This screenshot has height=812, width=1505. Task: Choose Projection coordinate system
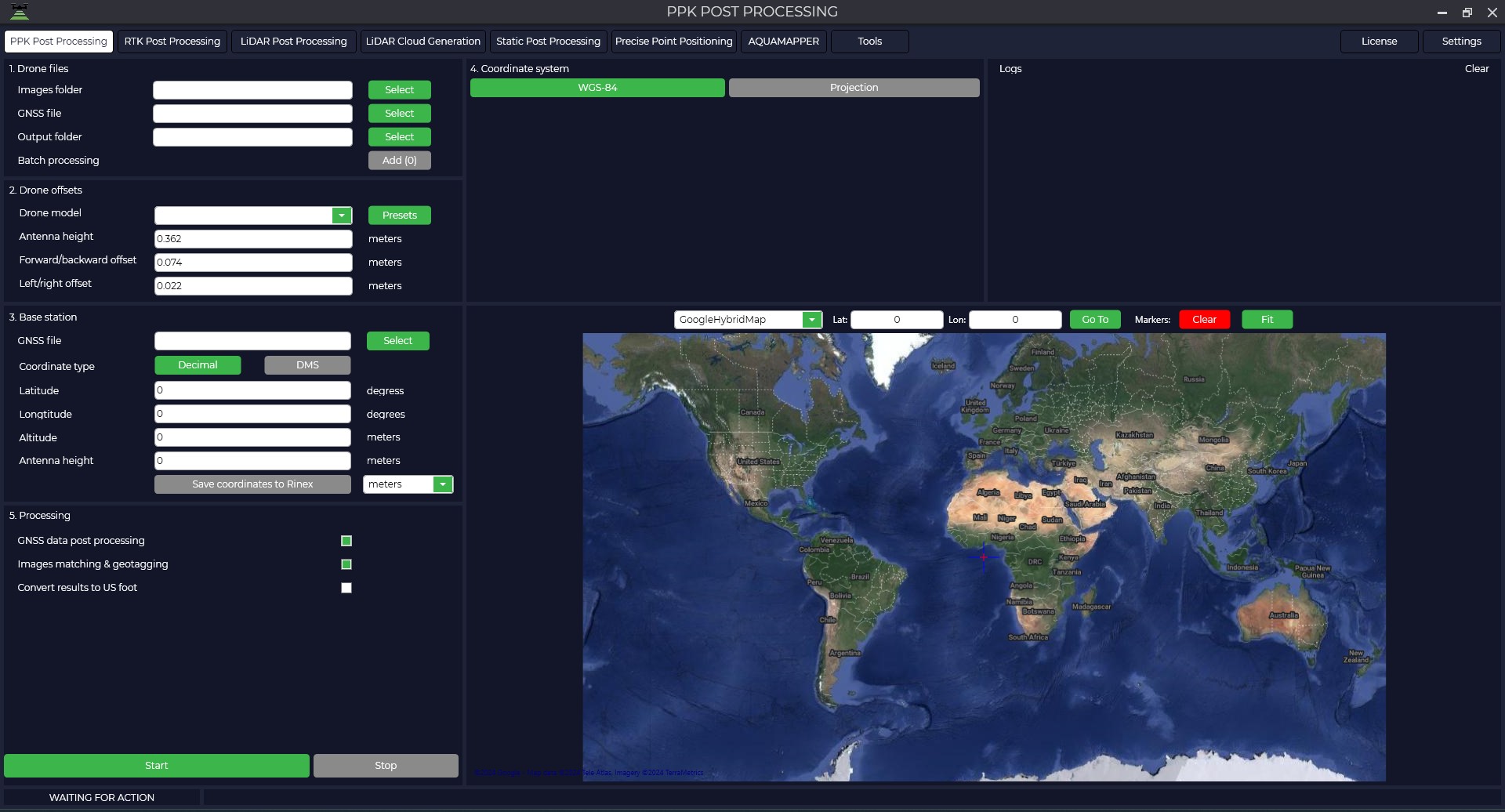pyautogui.click(x=854, y=88)
